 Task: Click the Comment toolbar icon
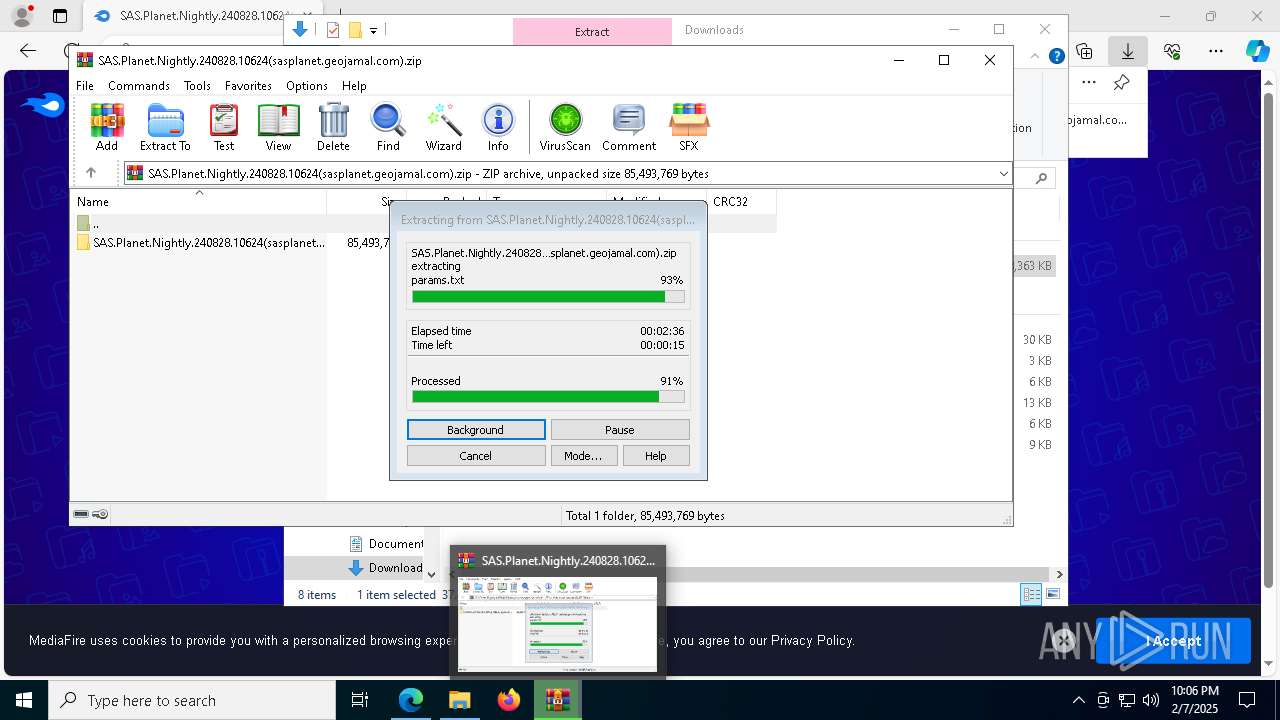pos(629,127)
